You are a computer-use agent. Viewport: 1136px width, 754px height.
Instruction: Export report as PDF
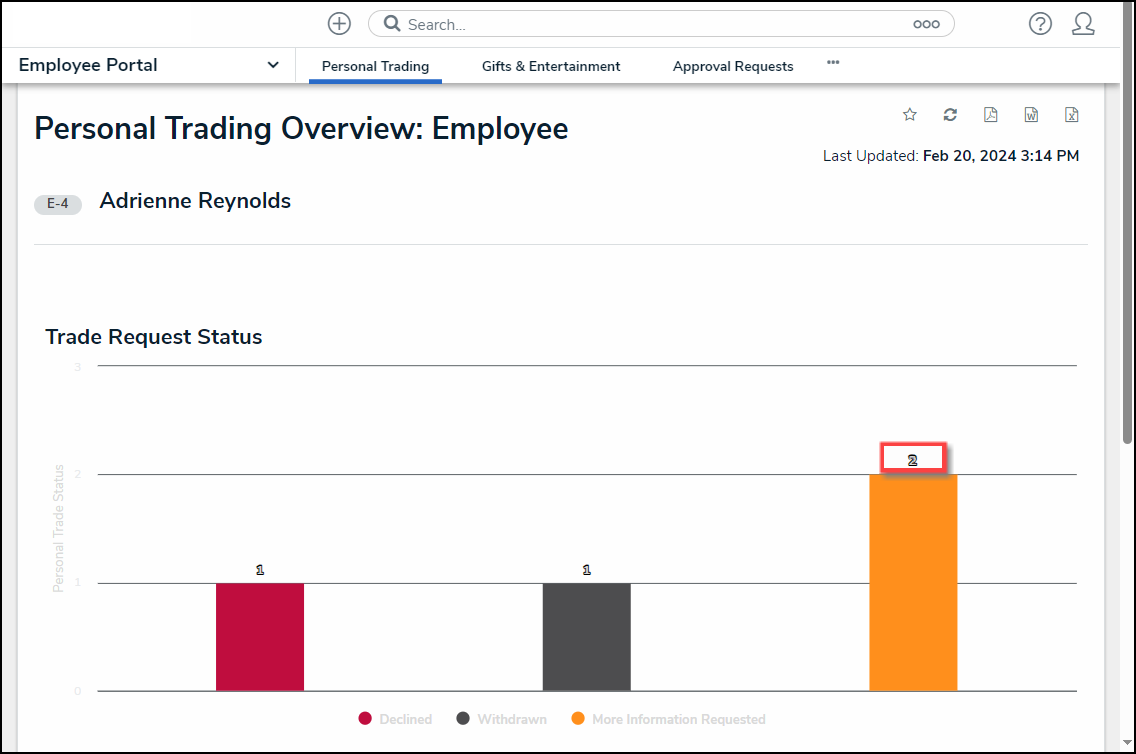pyautogui.click(x=991, y=115)
